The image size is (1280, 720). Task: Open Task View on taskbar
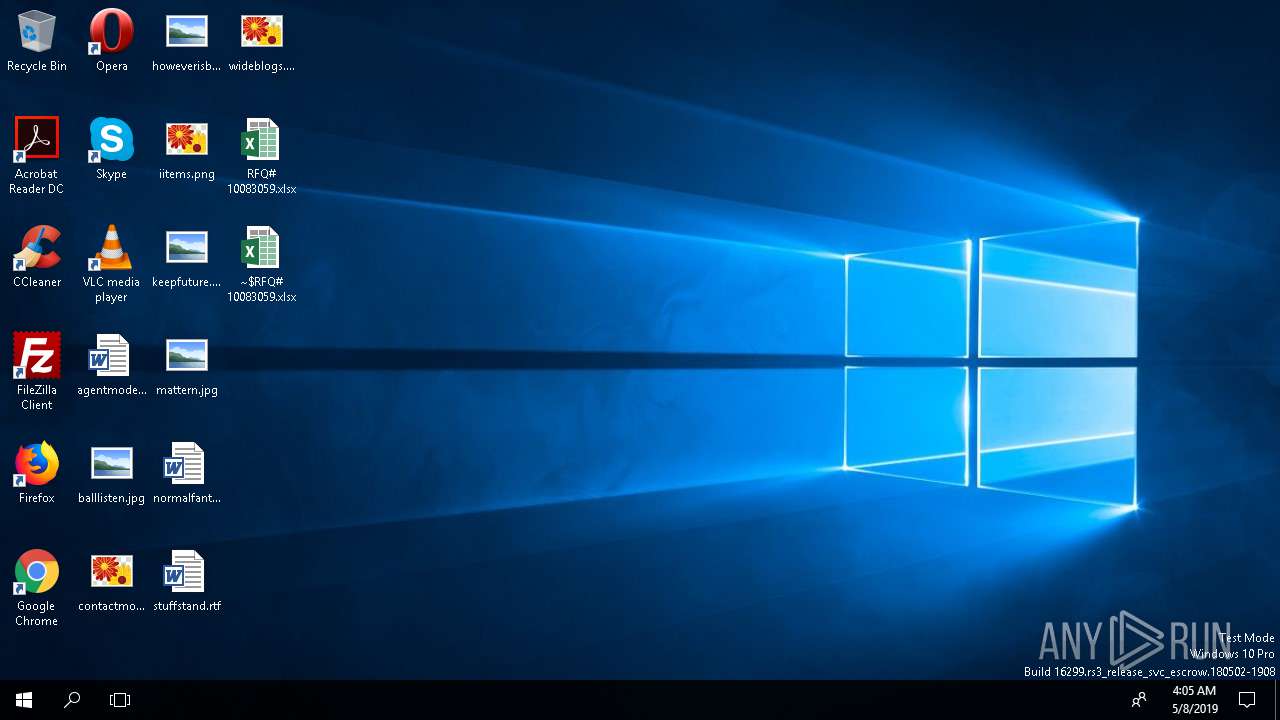point(120,700)
